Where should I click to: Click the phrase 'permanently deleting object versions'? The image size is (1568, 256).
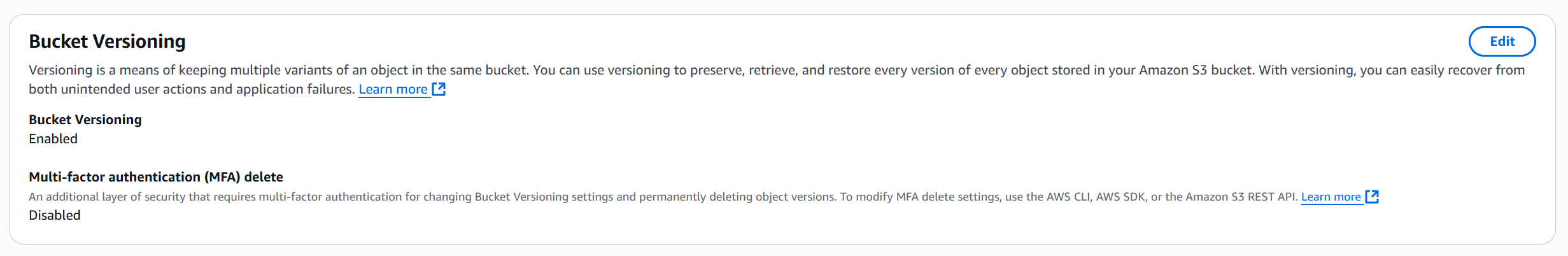(x=737, y=197)
